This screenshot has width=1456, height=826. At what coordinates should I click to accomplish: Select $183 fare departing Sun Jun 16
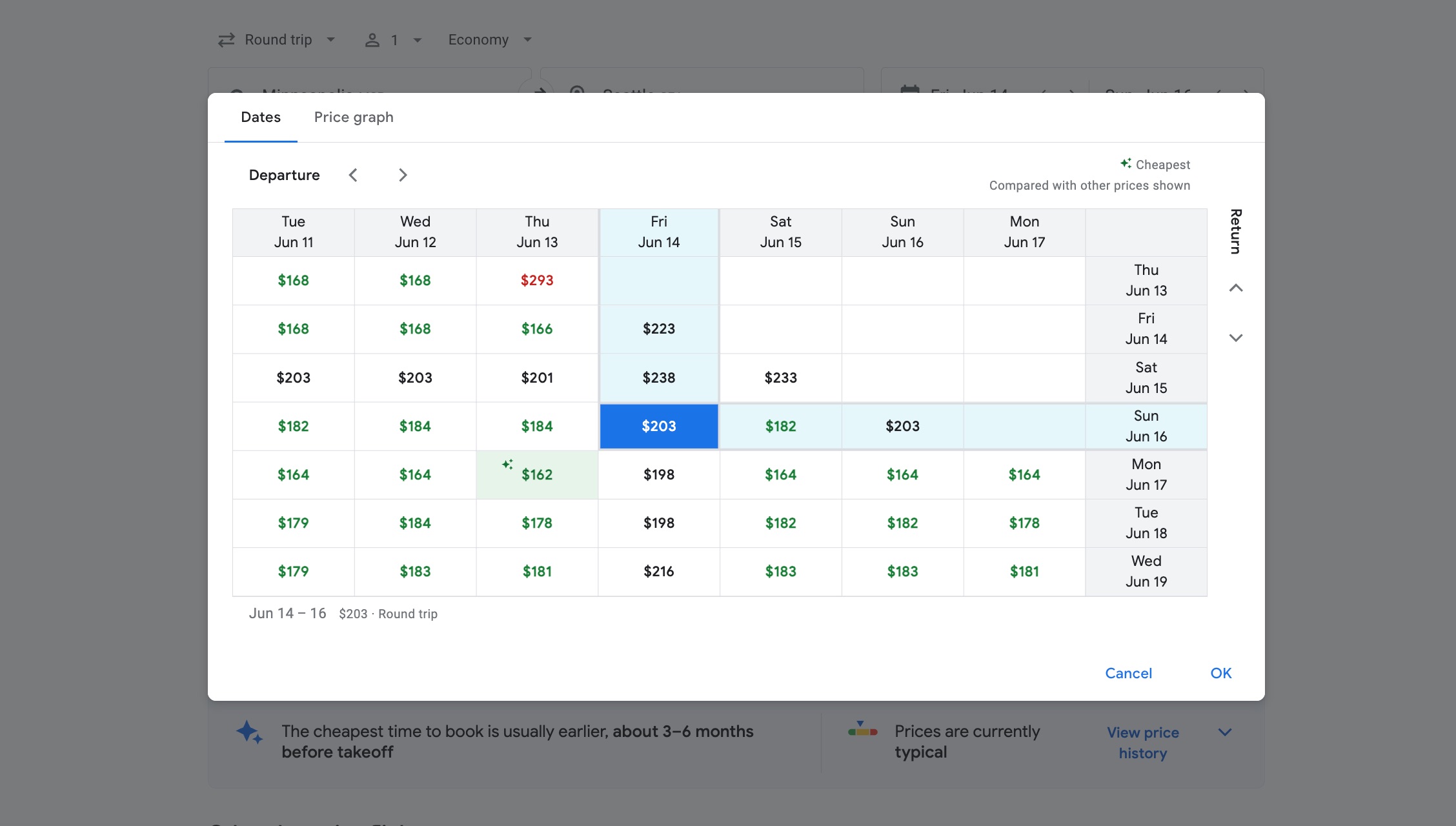click(902, 572)
